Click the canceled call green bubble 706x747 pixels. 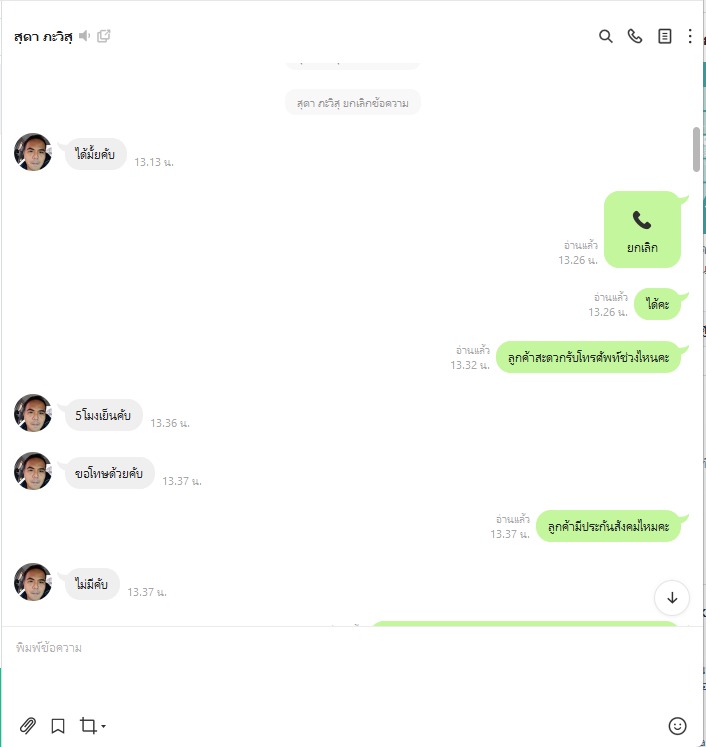pos(642,229)
